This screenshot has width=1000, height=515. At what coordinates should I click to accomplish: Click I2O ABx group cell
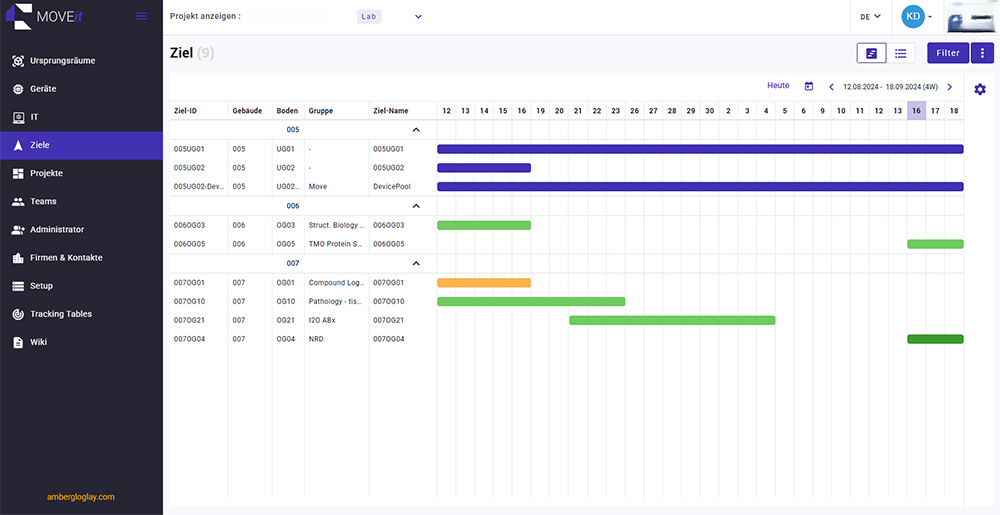coord(322,321)
